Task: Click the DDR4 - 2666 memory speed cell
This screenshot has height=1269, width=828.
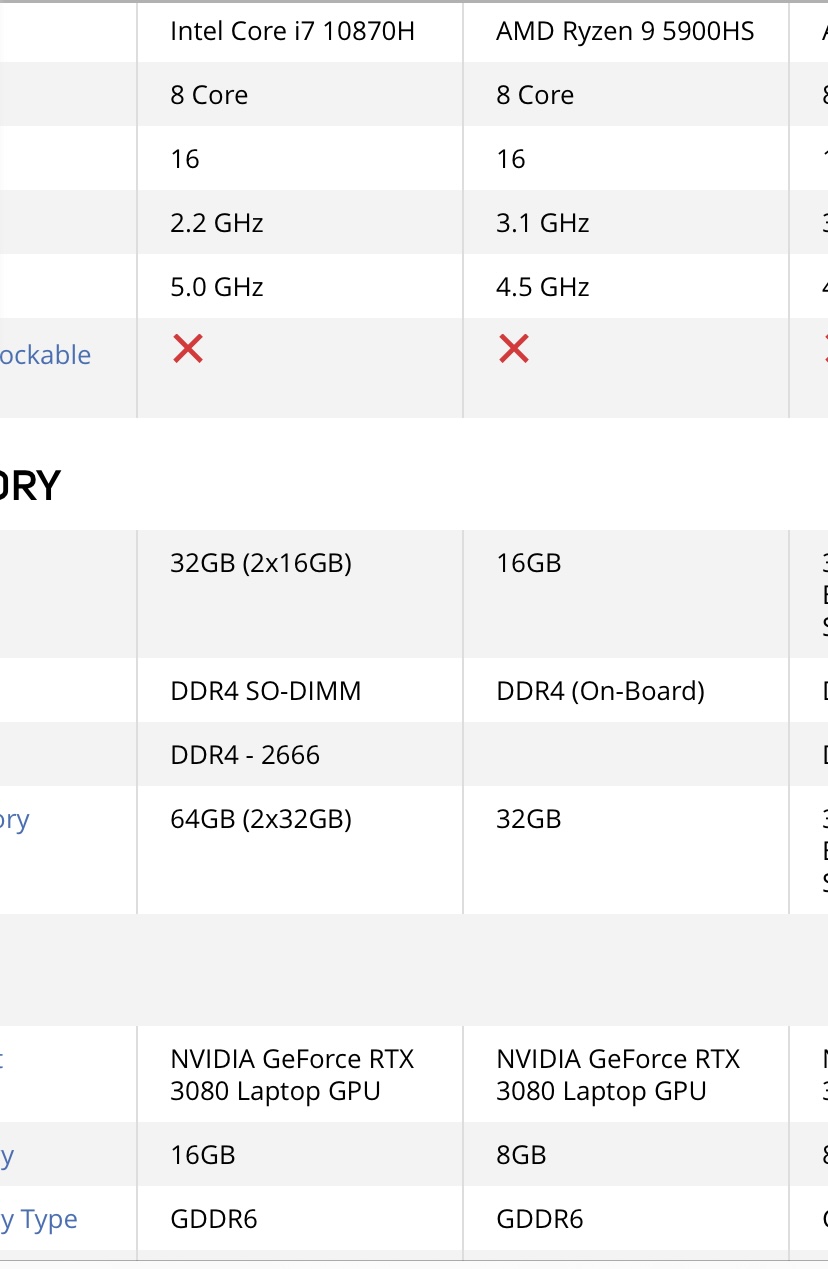Action: 245,755
